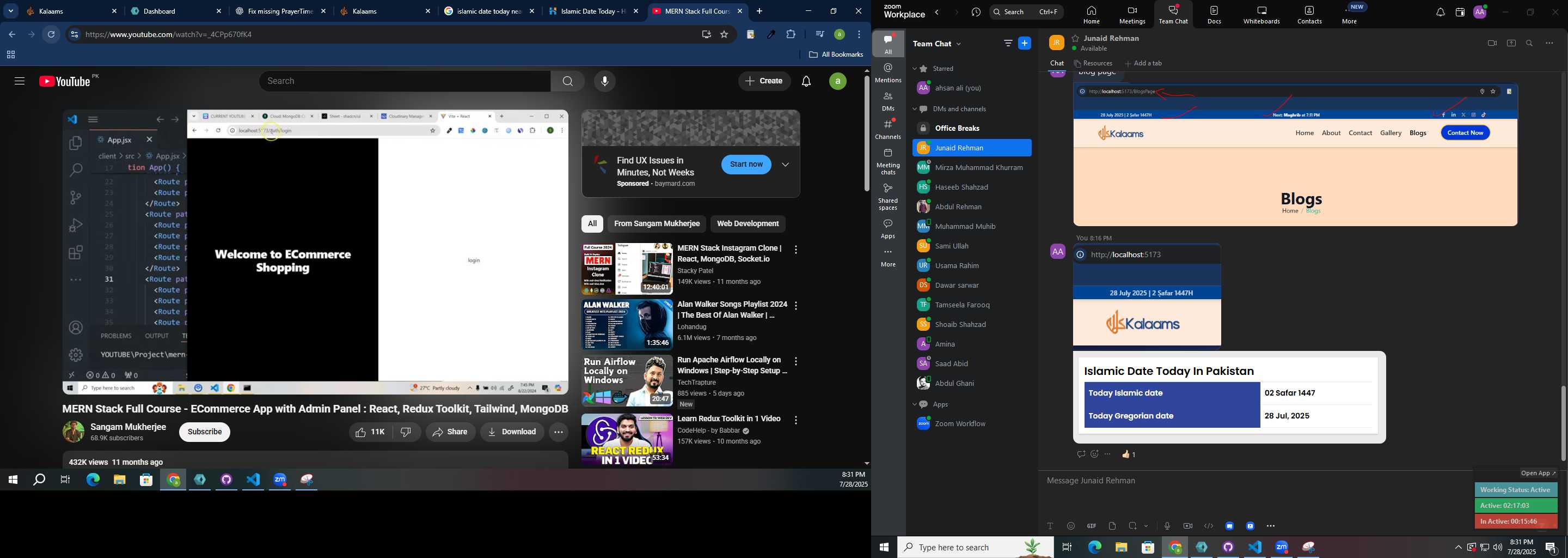Record audio message with microphone icon
The image size is (1568, 558).
1167,526
